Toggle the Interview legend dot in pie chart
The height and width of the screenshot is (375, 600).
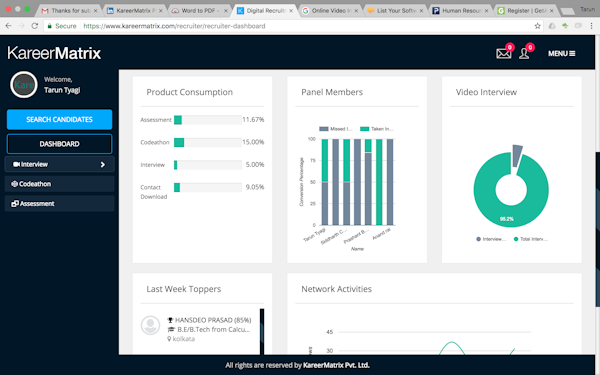point(478,239)
